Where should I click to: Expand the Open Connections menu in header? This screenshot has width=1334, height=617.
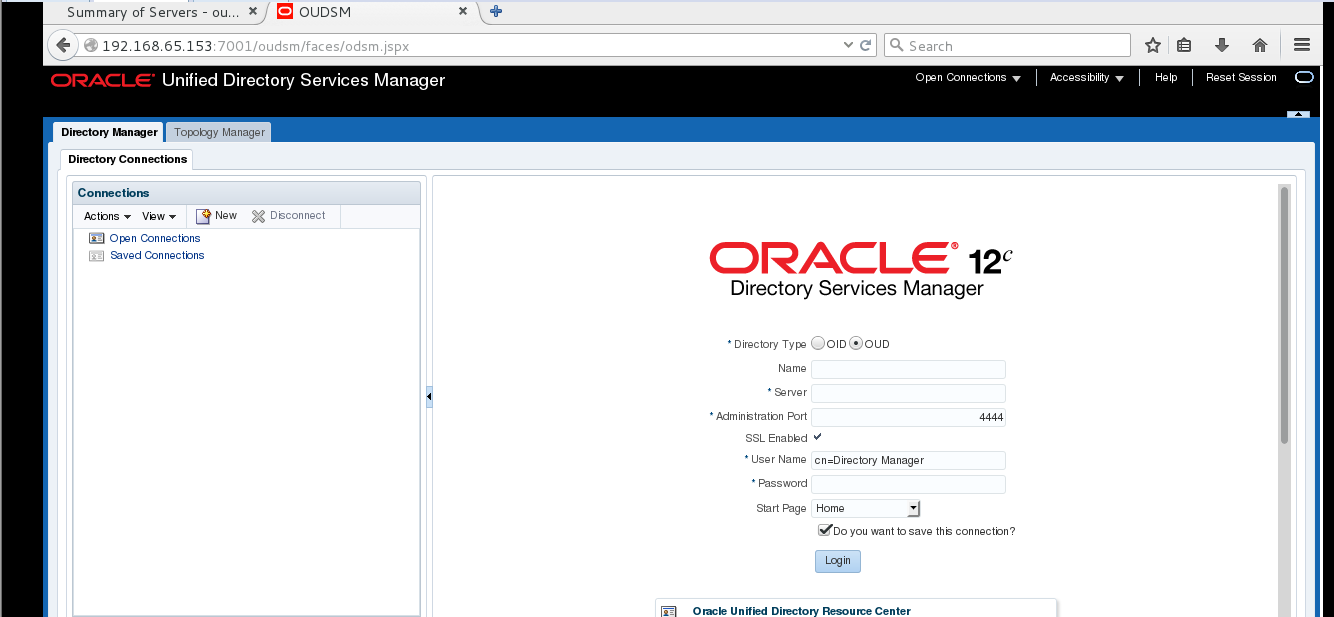coord(967,77)
